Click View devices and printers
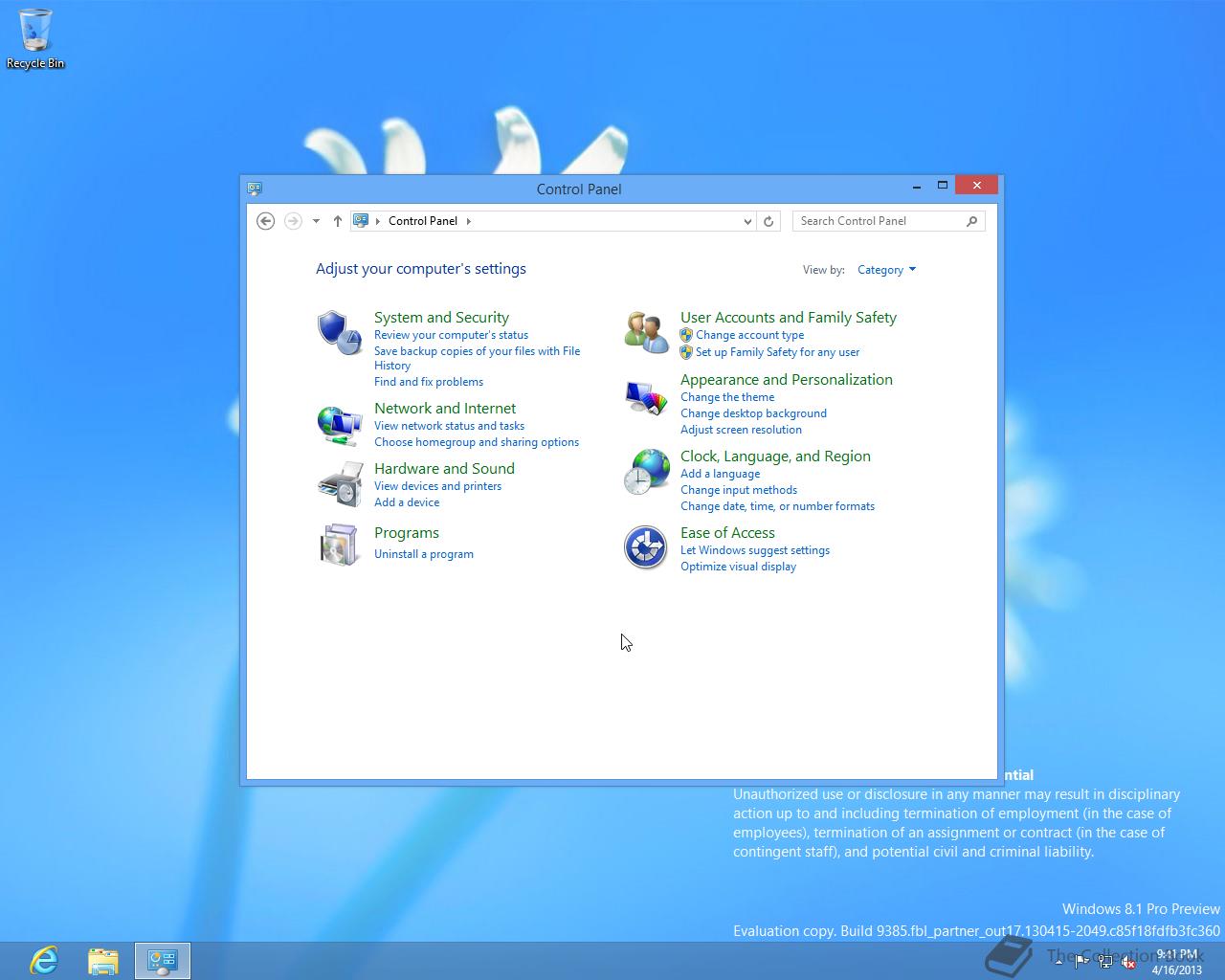Viewport: 1225px width, 980px height. click(x=437, y=486)
